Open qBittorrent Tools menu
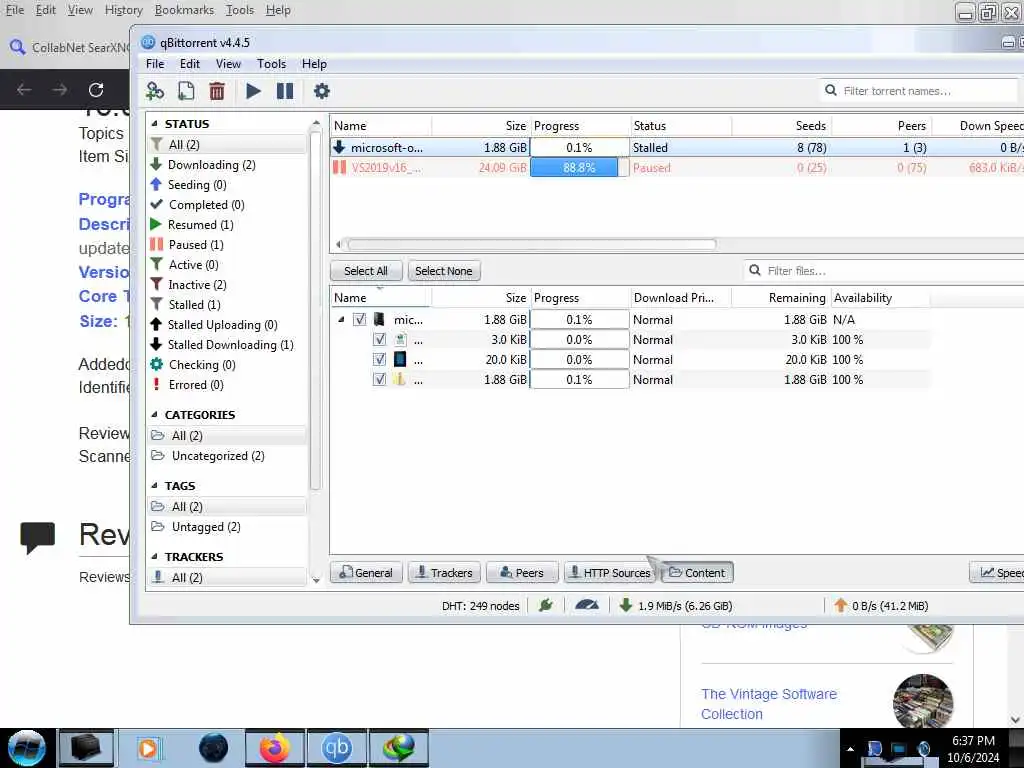 [271, 64]
